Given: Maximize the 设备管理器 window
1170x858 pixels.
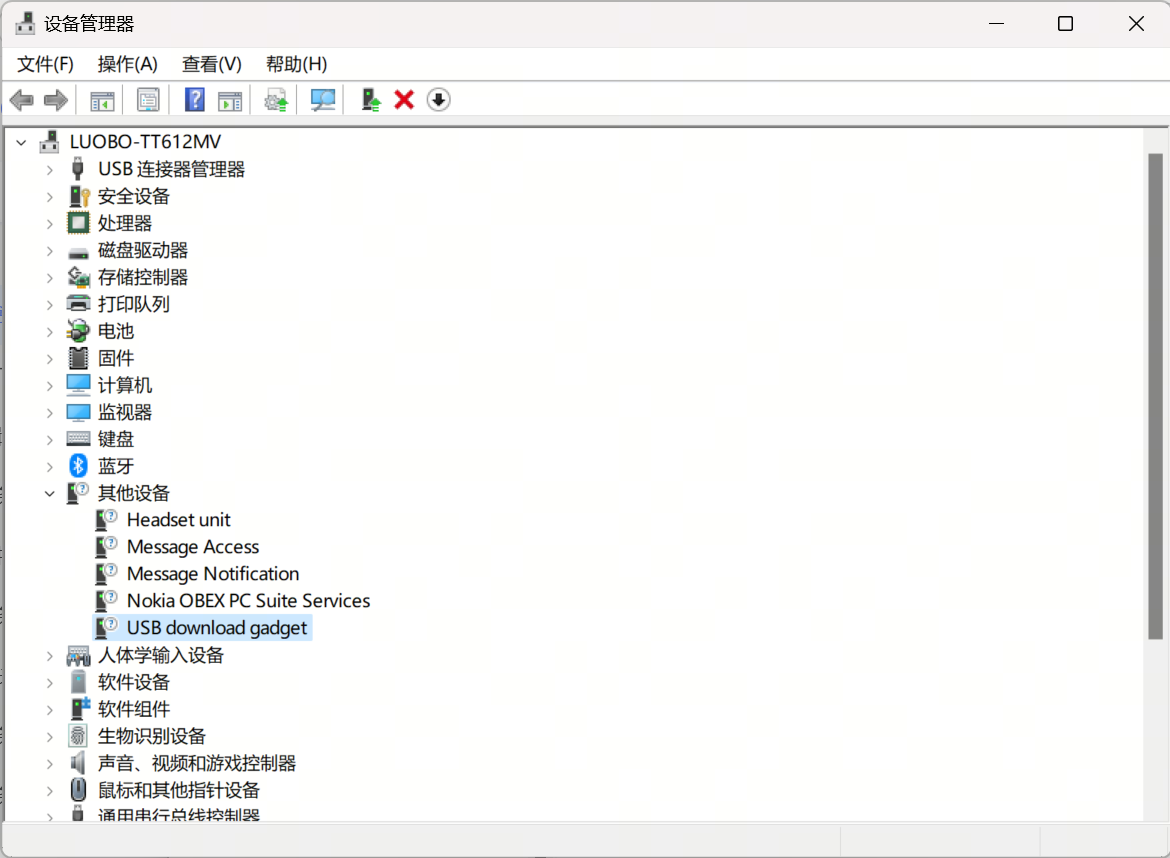Looking at the screenshot, I should point(1066,24).
